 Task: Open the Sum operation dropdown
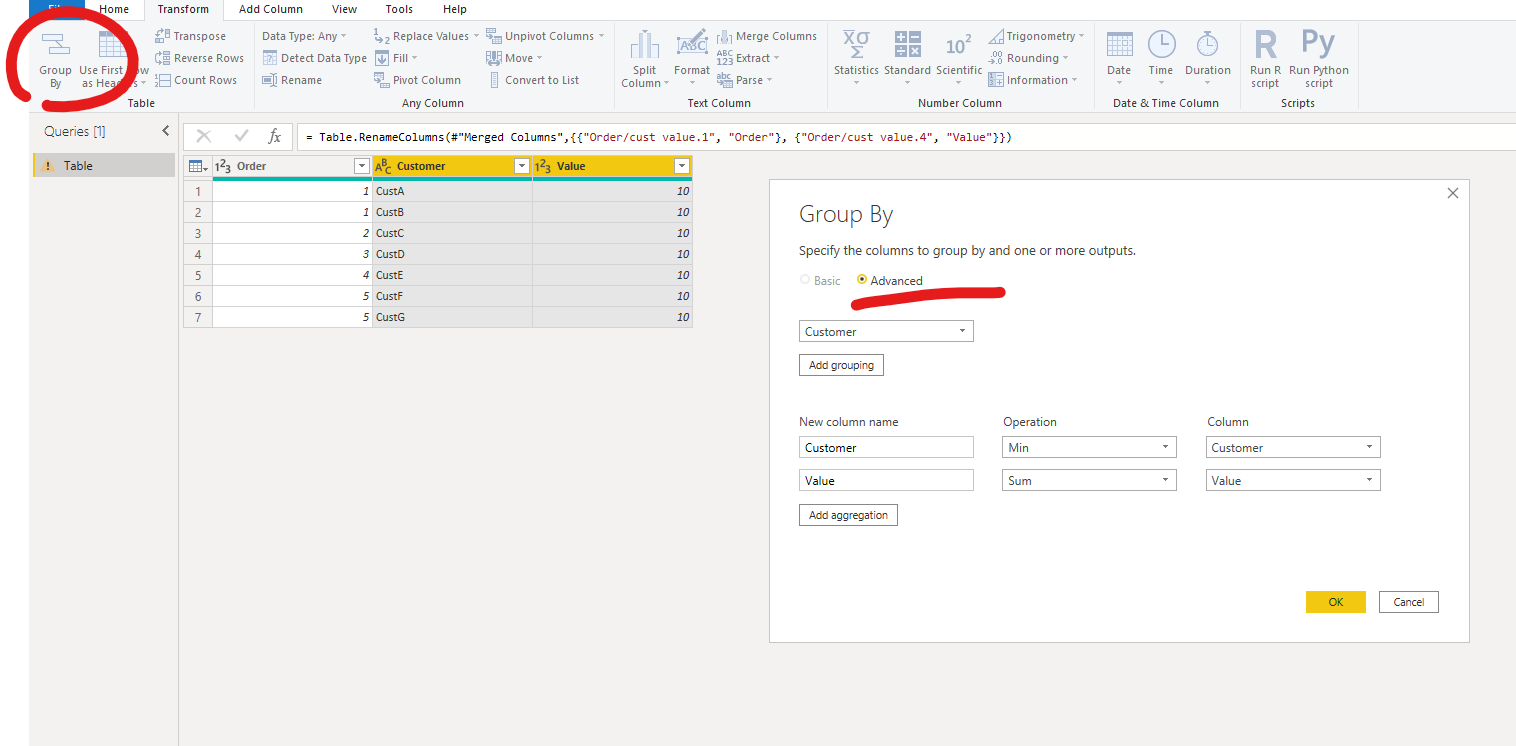(x=1089, y=480)
